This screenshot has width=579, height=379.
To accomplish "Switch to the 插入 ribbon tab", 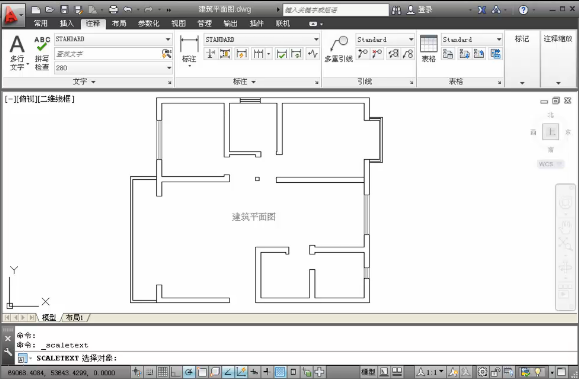I will [x=67, y=24].
